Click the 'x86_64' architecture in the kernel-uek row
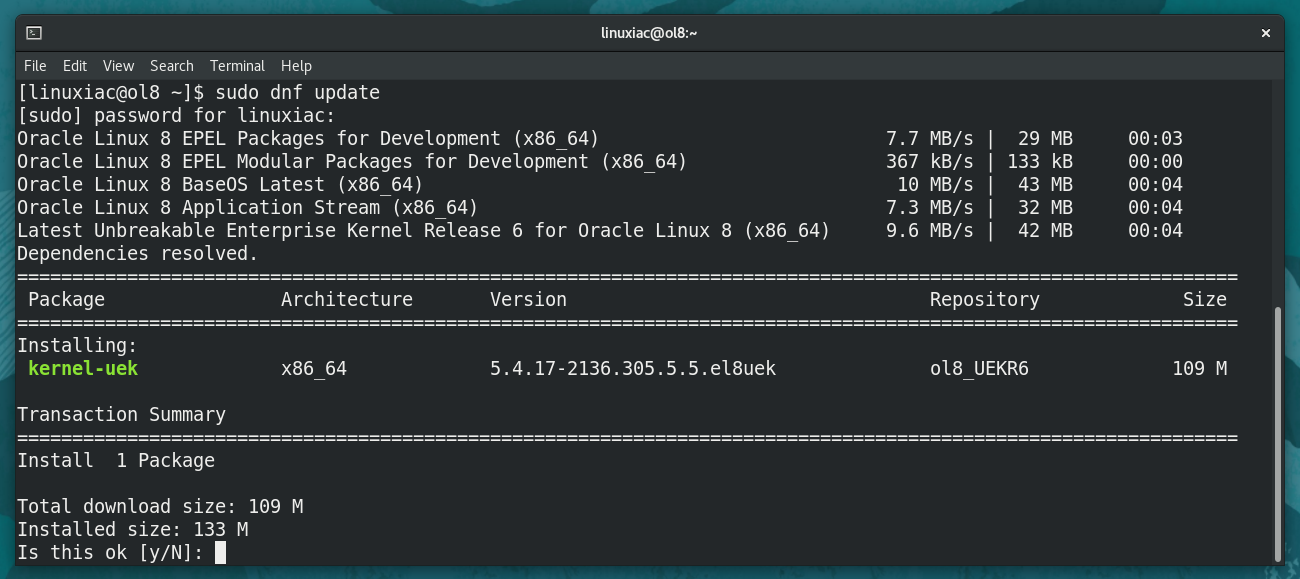Image resolution: width=1300 pixels, height=579 pixels. [x=314, y=369]
